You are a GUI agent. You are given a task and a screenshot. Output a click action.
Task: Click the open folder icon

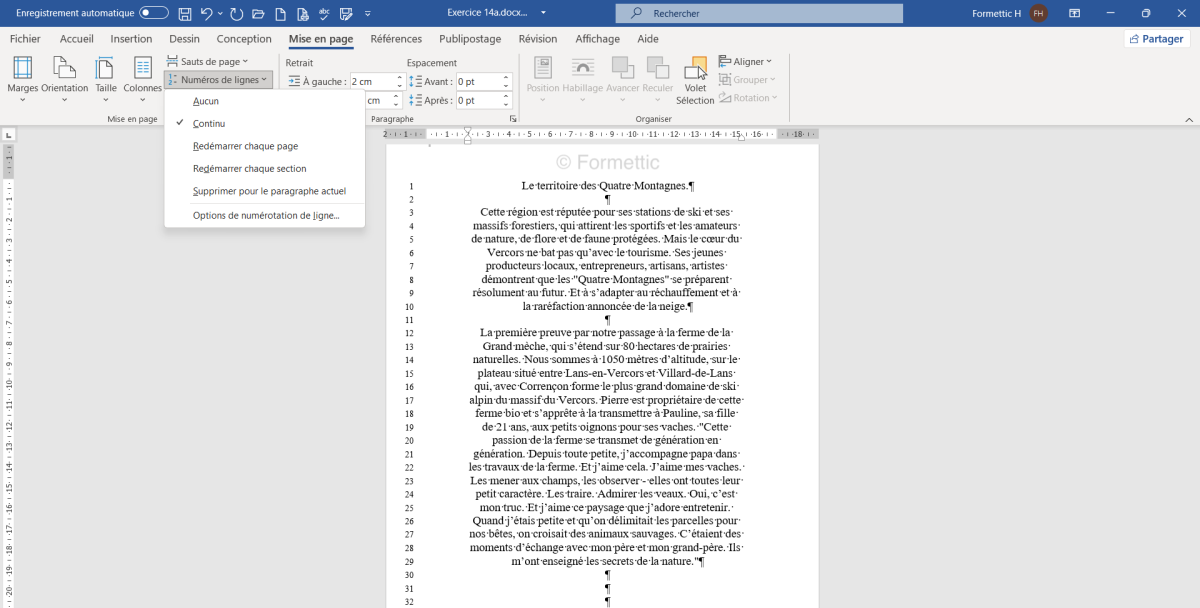[x=258, y=13]
